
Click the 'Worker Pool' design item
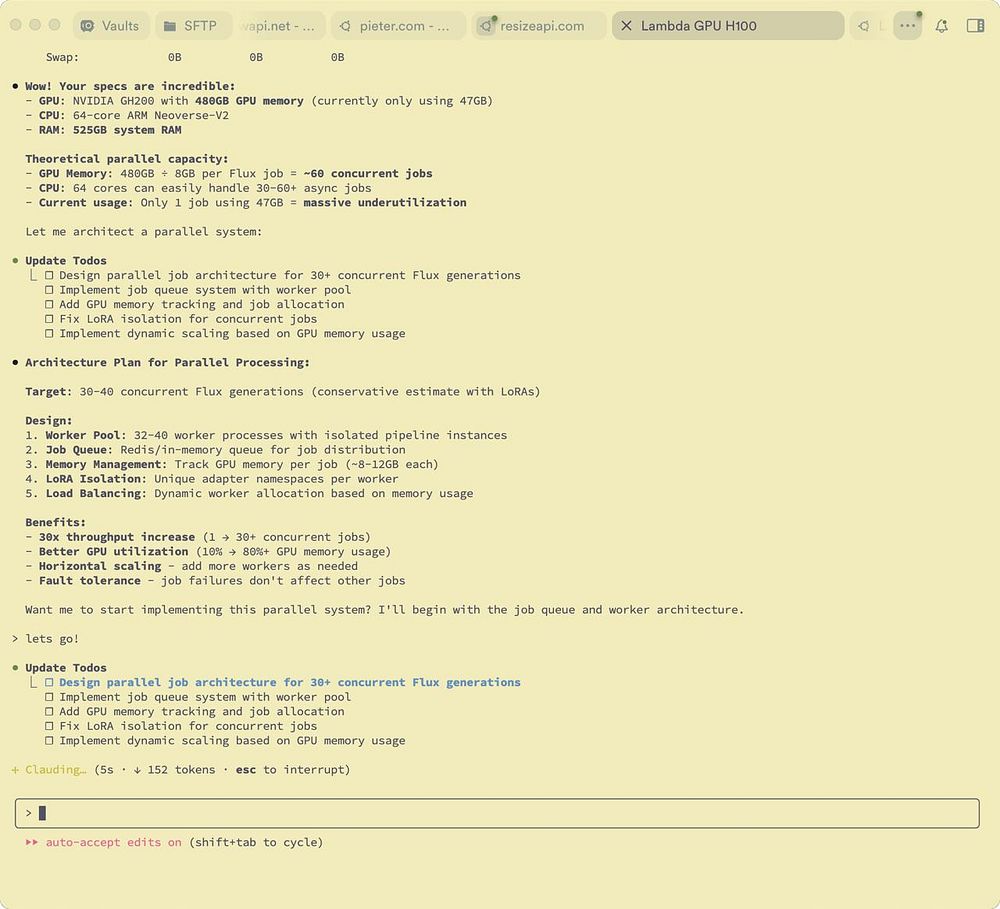coord(266,435)
